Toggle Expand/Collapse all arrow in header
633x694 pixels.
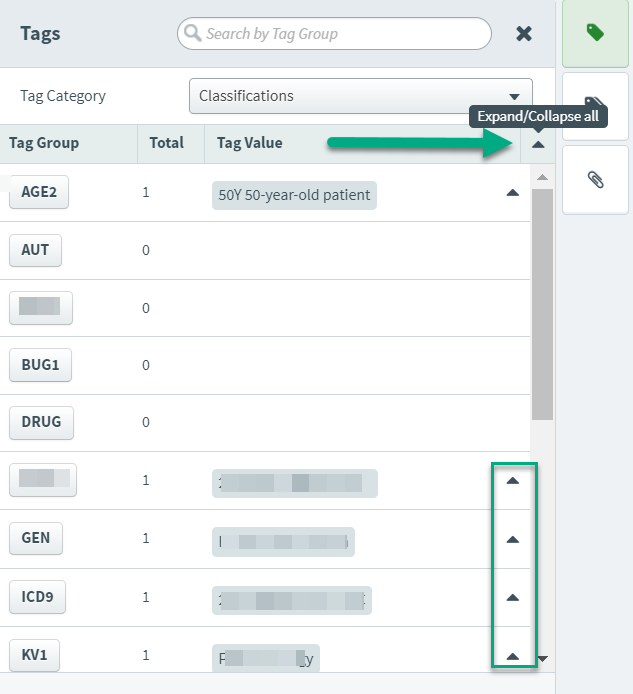(x=538, y=145)
